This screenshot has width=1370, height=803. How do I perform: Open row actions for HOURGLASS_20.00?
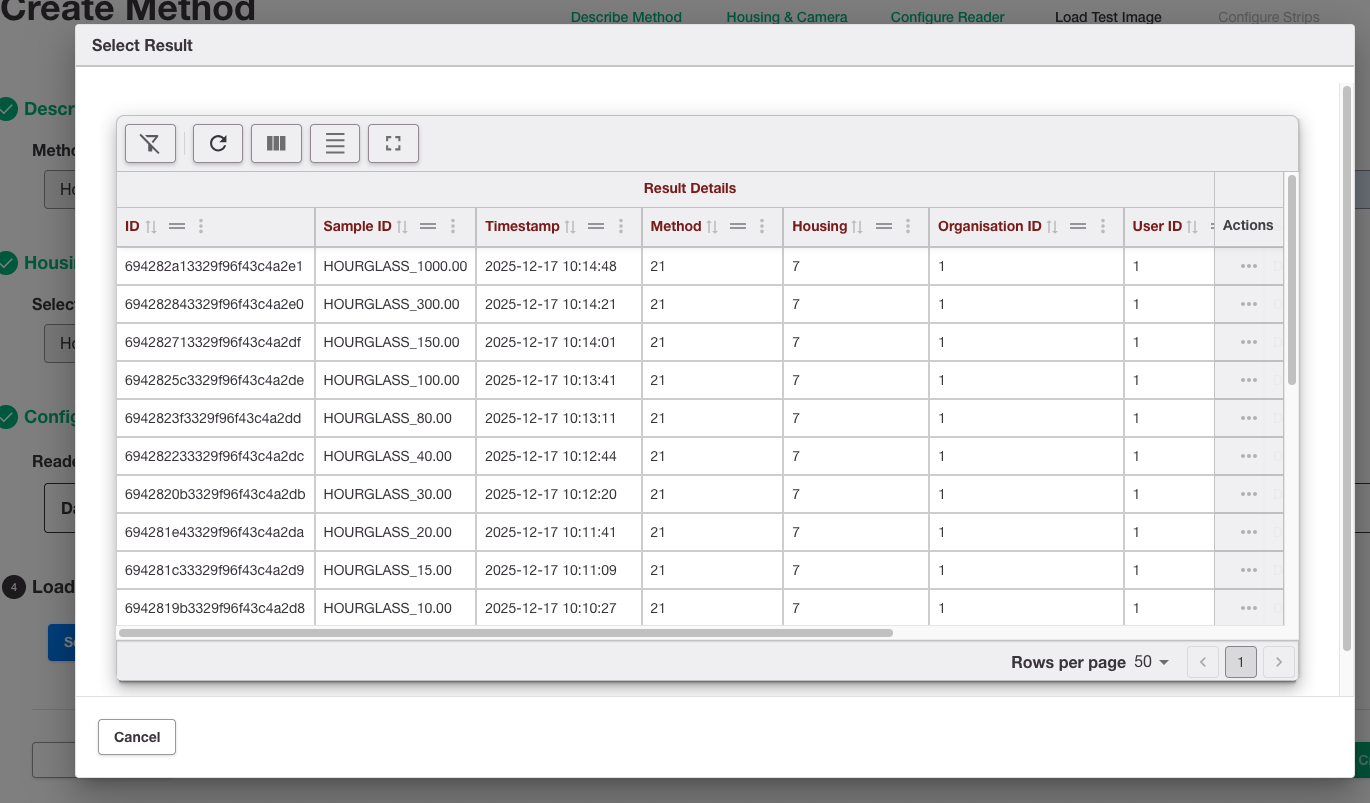click(1248, 532)
